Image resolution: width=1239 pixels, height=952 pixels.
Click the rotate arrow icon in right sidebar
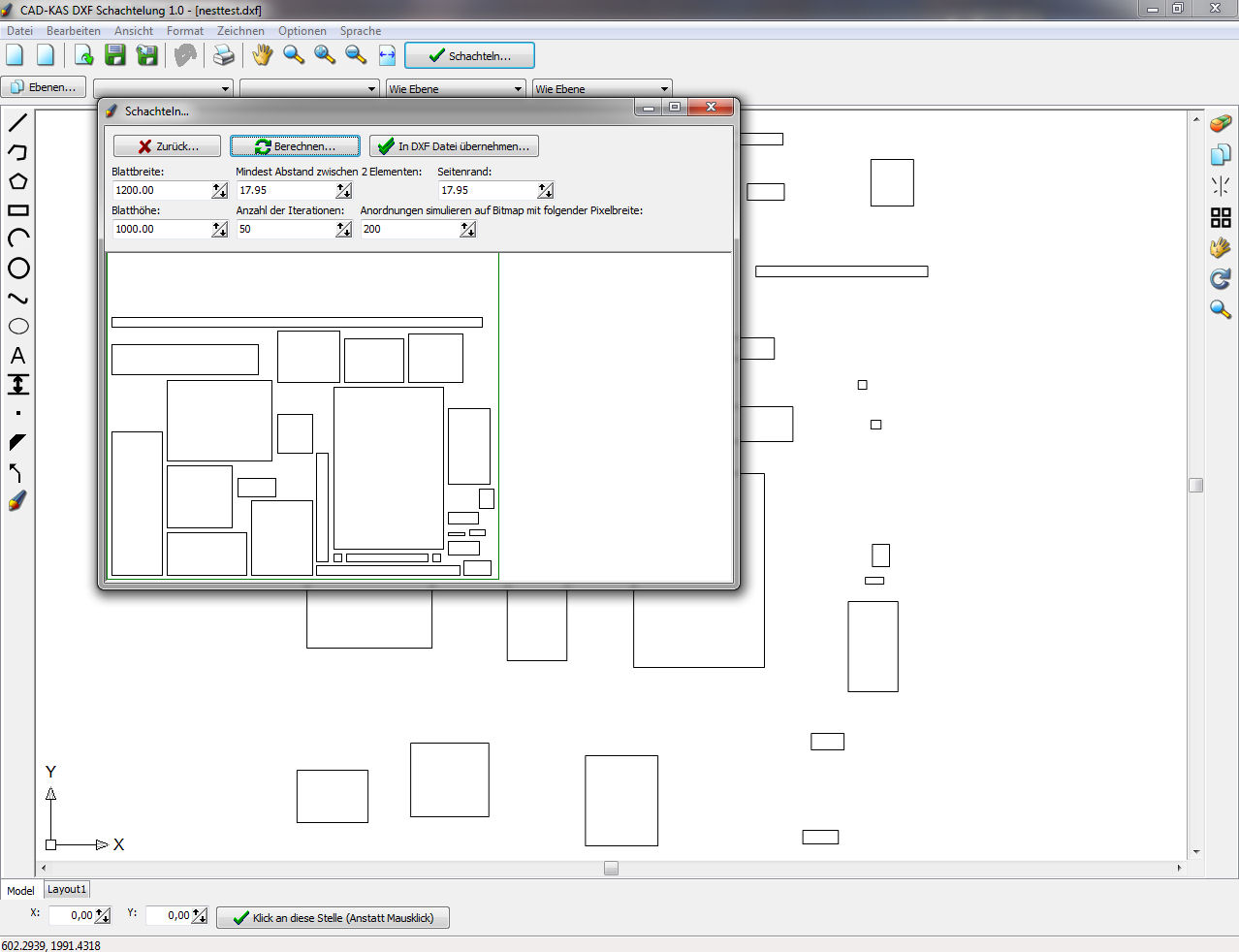point(1221,279)
